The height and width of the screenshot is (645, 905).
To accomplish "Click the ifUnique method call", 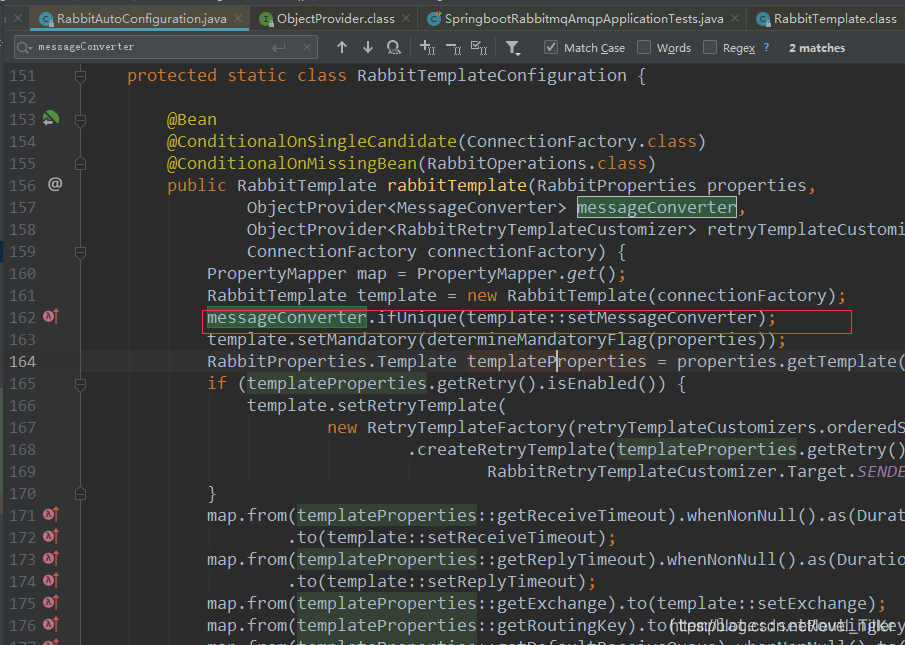I will pos(417,317).
